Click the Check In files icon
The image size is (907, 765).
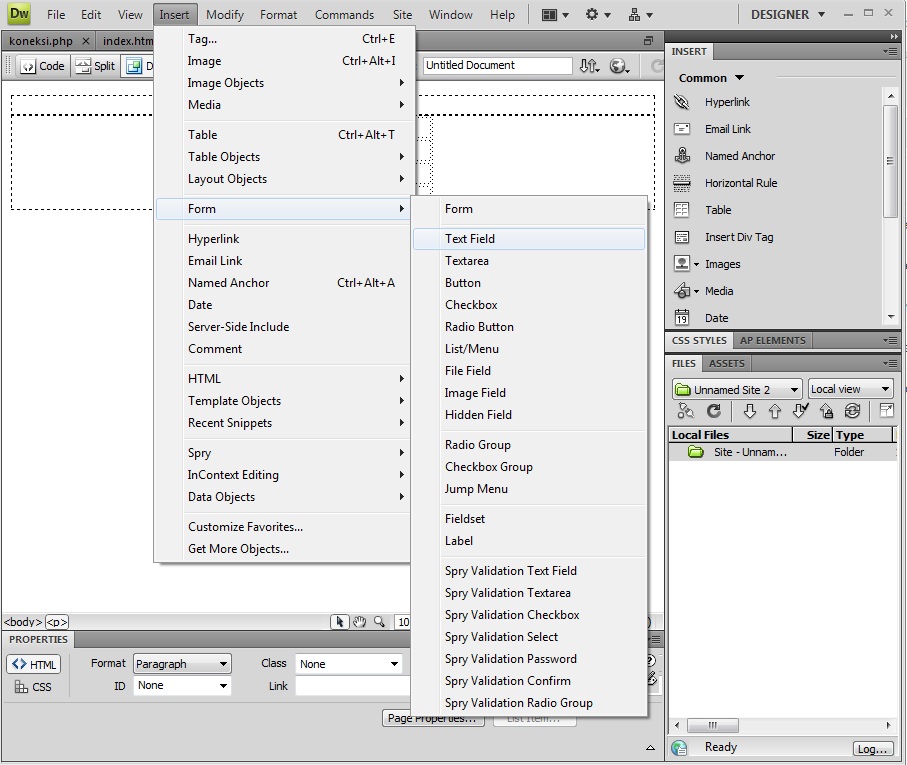coord(827,411)
